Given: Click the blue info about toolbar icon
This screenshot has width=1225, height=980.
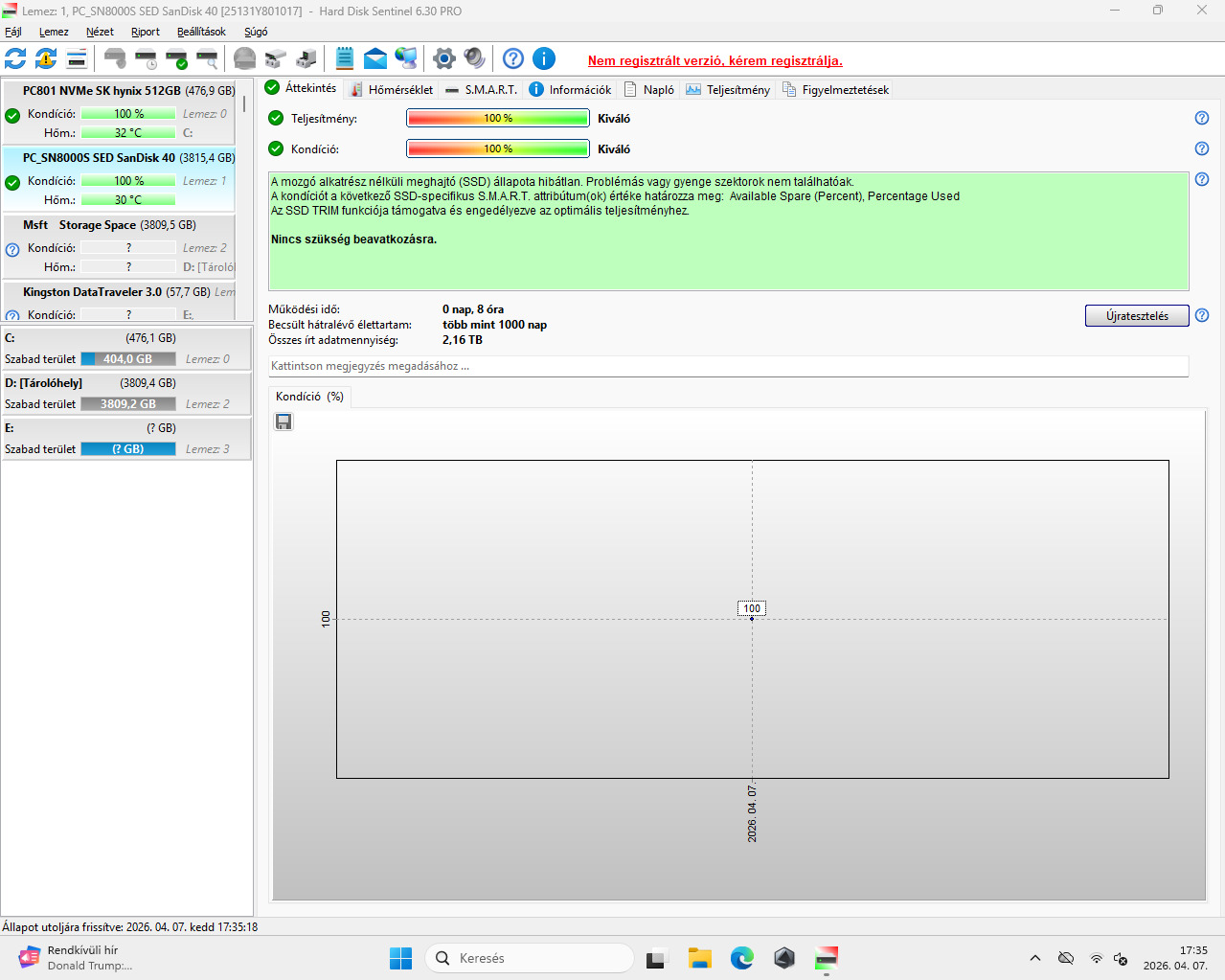Looking at the screenshot, I should [544, 58].
